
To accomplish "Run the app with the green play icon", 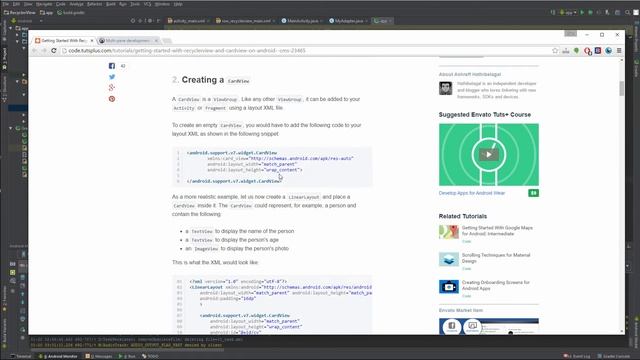I will click(x=582, y=13).
